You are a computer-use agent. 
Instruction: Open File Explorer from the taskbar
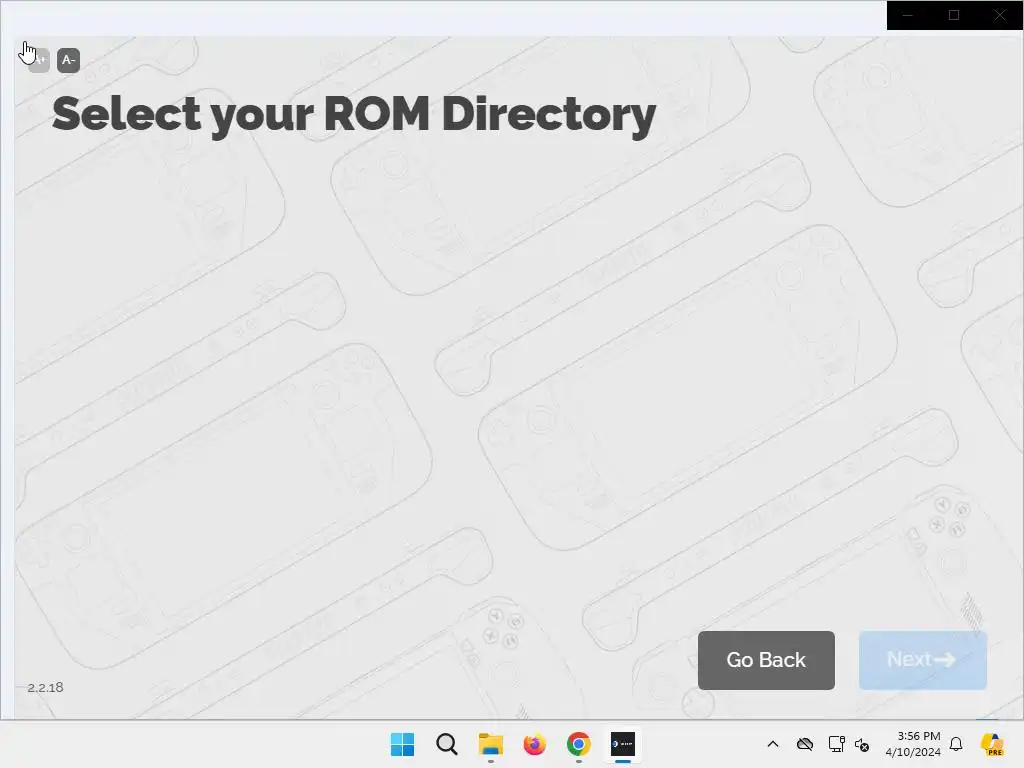point(490,744)
